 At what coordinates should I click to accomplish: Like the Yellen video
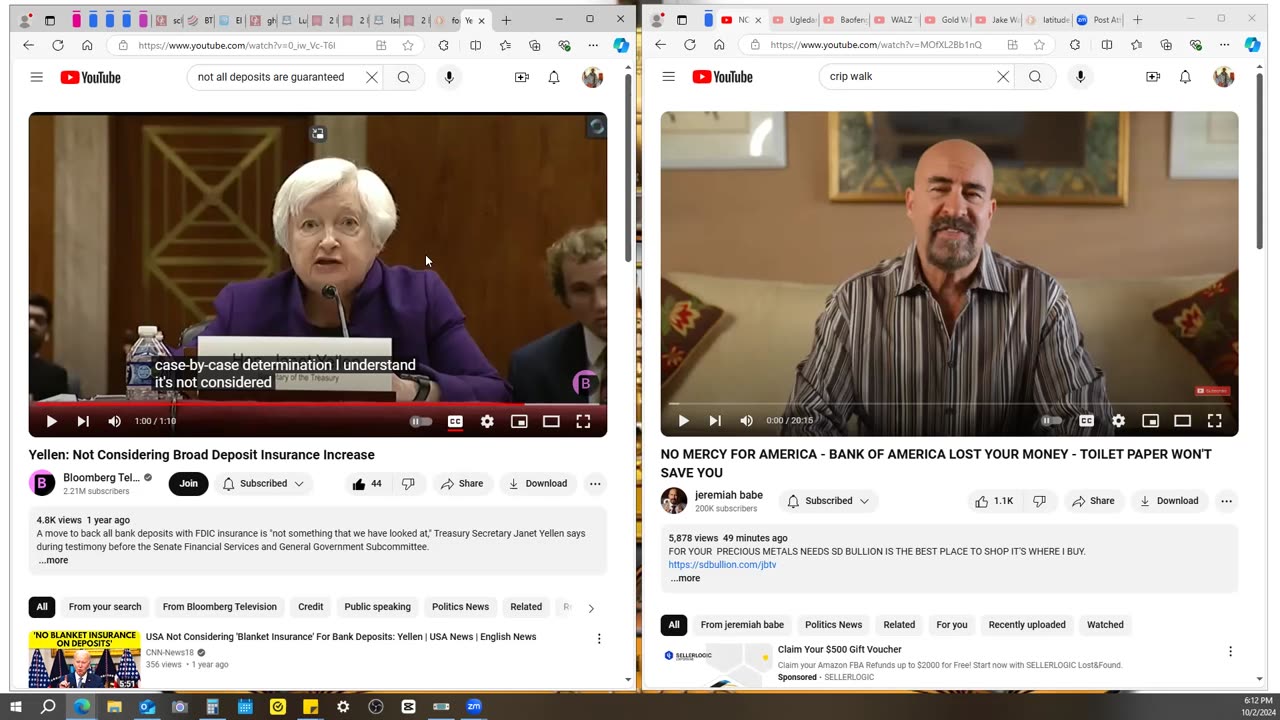pyautogui.click(x=367, y=484)
